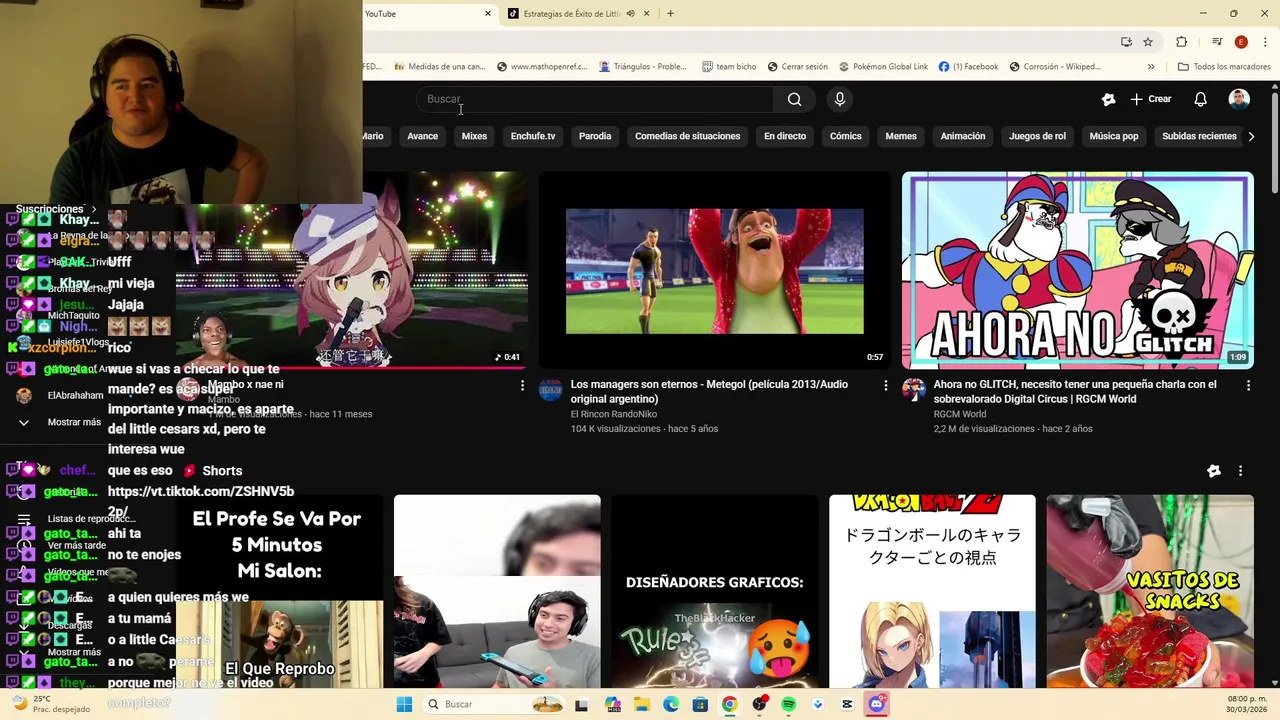
Task: Start voice search with the microphone icon
Action: [x=840, y=99]
